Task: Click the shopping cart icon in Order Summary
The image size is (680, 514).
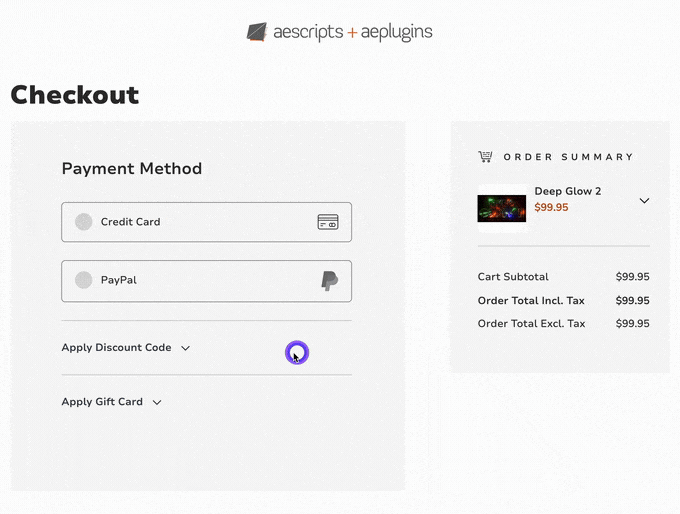Action: pyautogui.click(x=485, y=157)
